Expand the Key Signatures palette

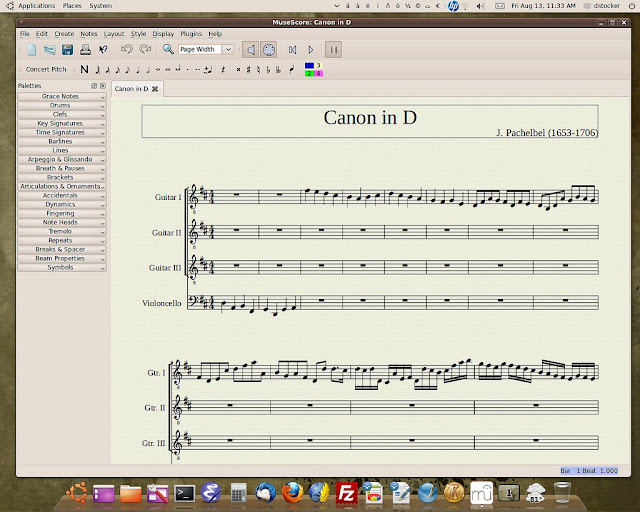coord(62,123)
